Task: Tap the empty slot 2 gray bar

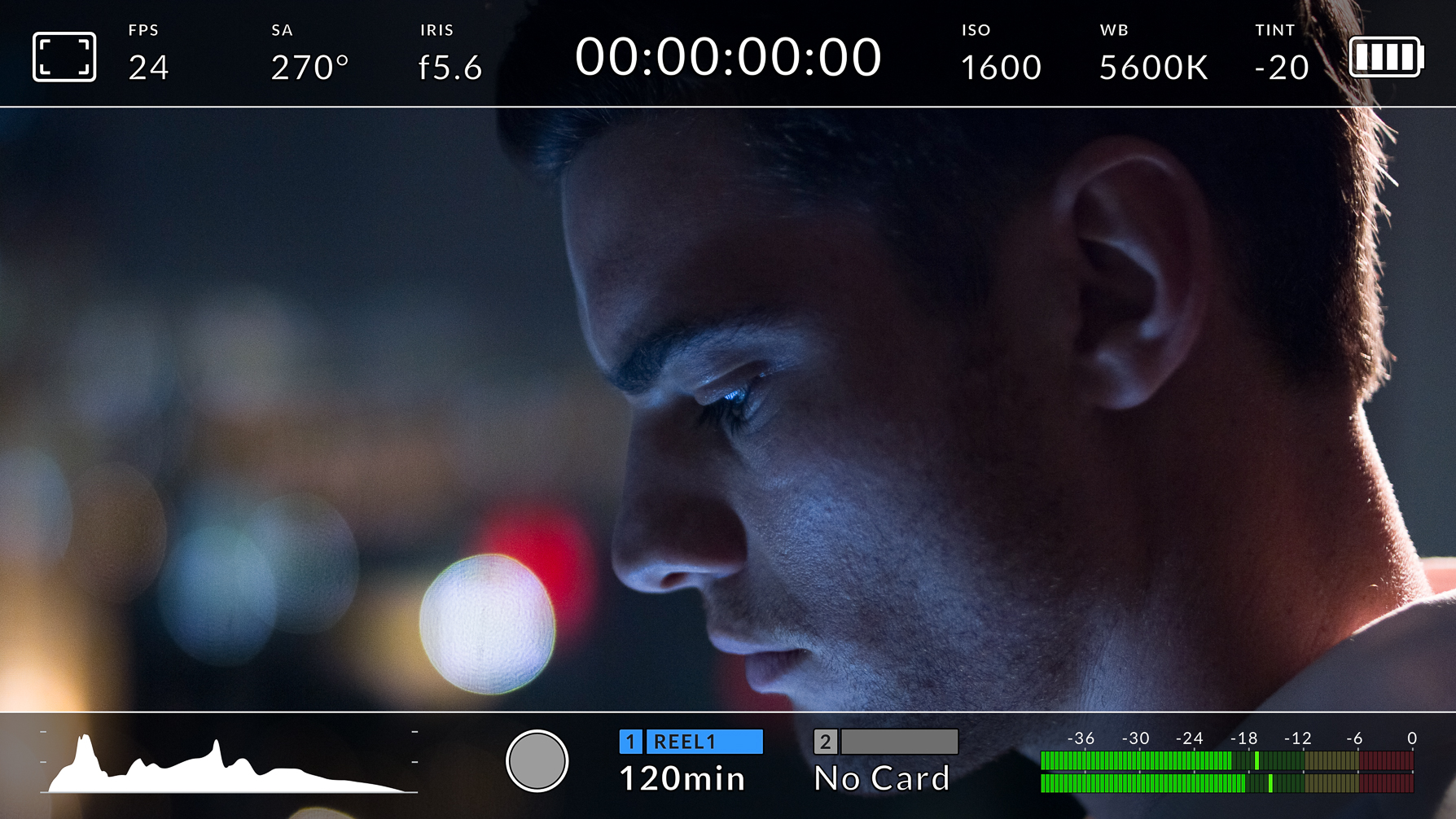Action: pos(900,742)
